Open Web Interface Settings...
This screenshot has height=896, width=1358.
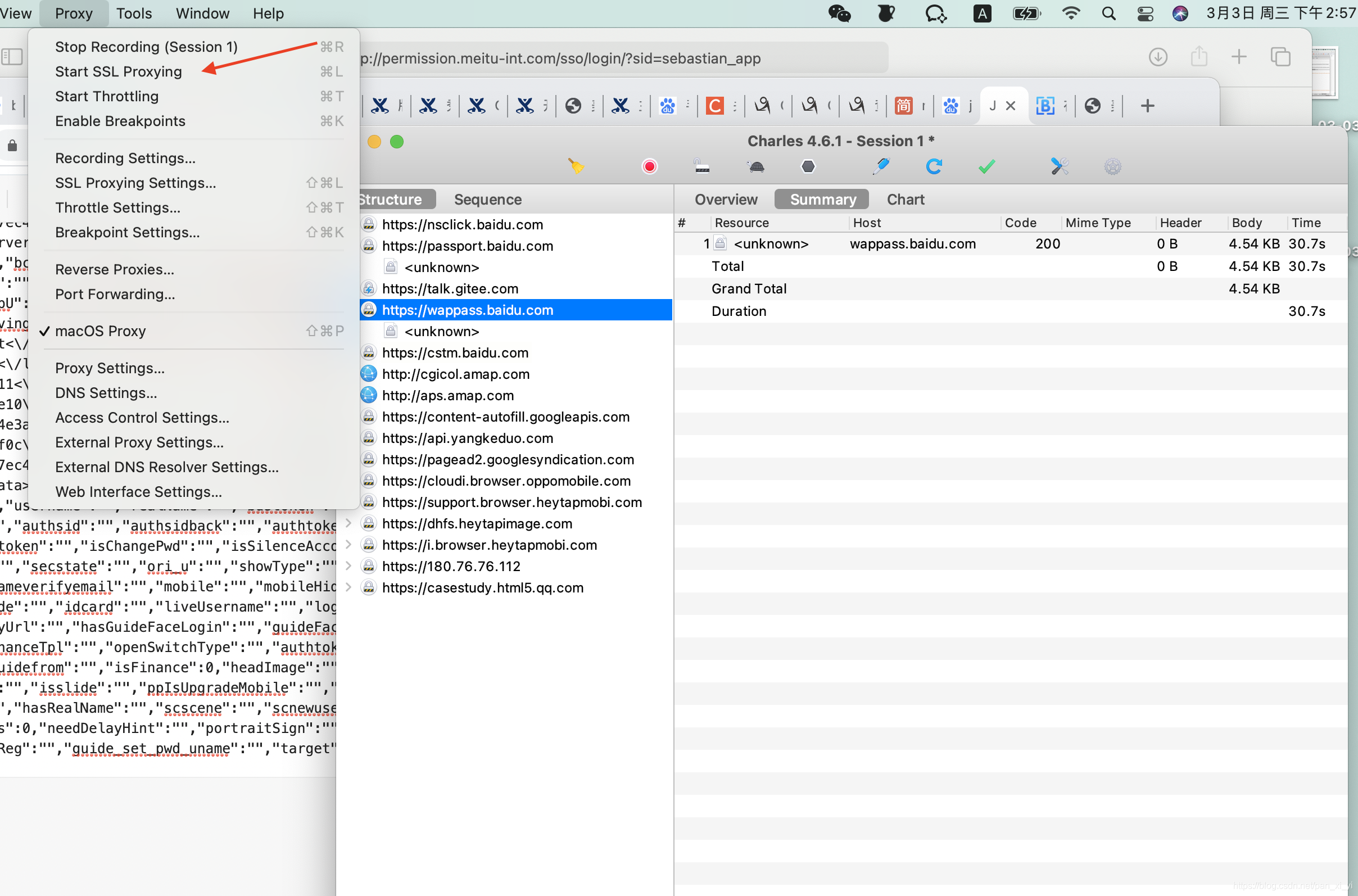coord(194,492)
